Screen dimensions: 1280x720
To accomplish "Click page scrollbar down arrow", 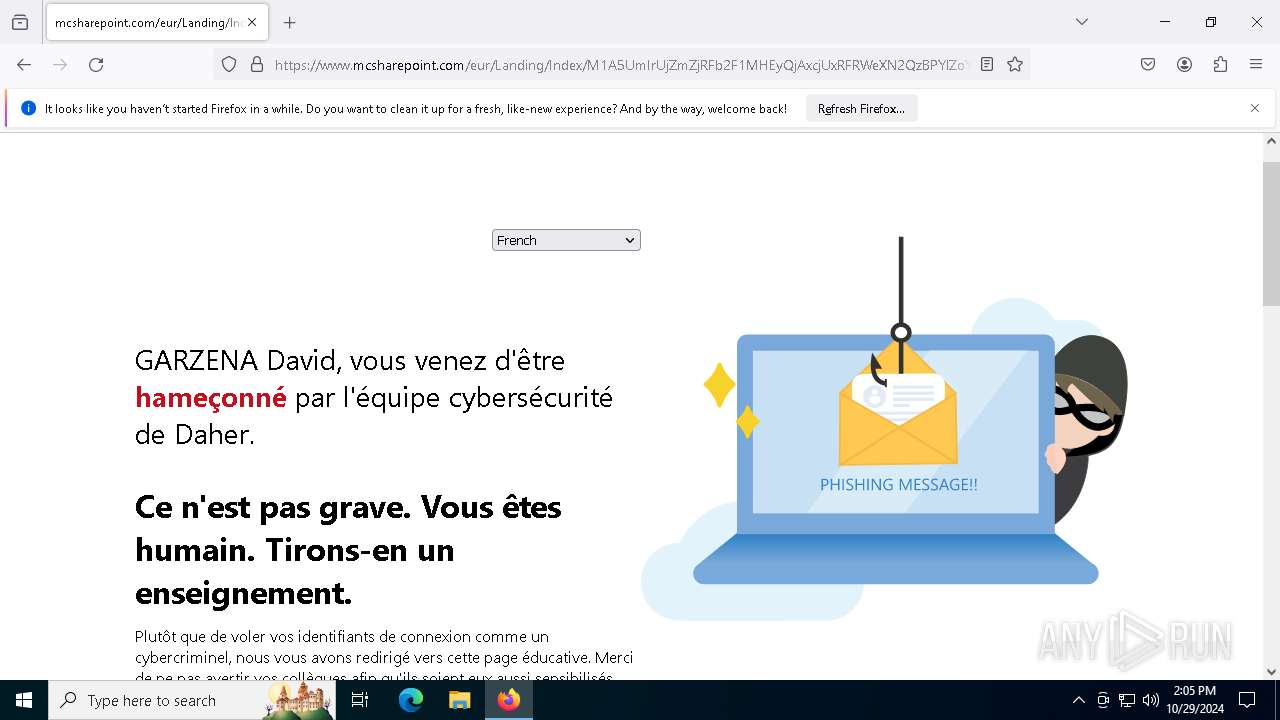I will tap(1271, 671).
